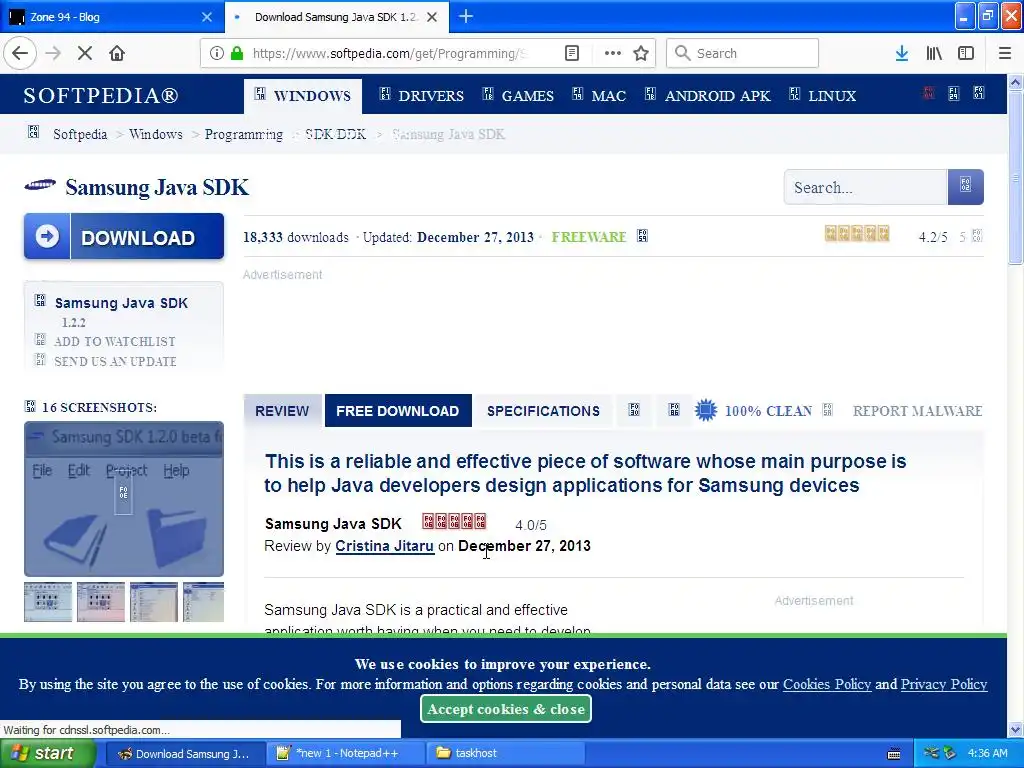Open a new browser tab
Screen dimensions: 1024x768
pos(466,16)
